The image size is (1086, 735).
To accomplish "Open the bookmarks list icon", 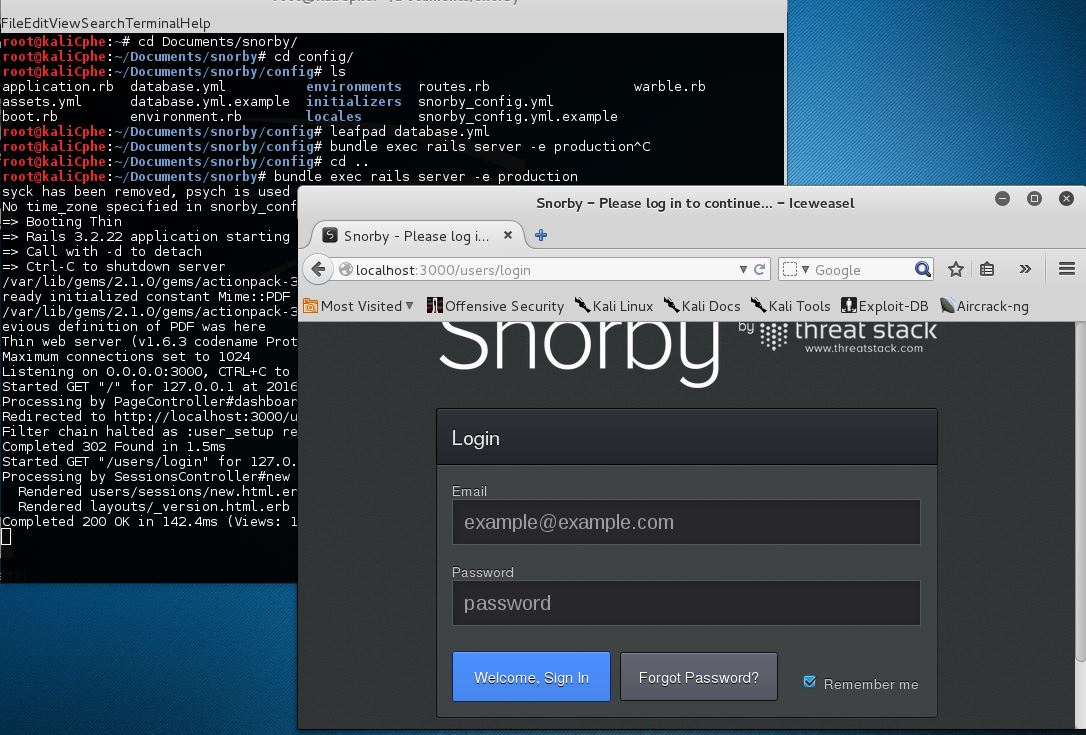I will [x=987, y=269].
